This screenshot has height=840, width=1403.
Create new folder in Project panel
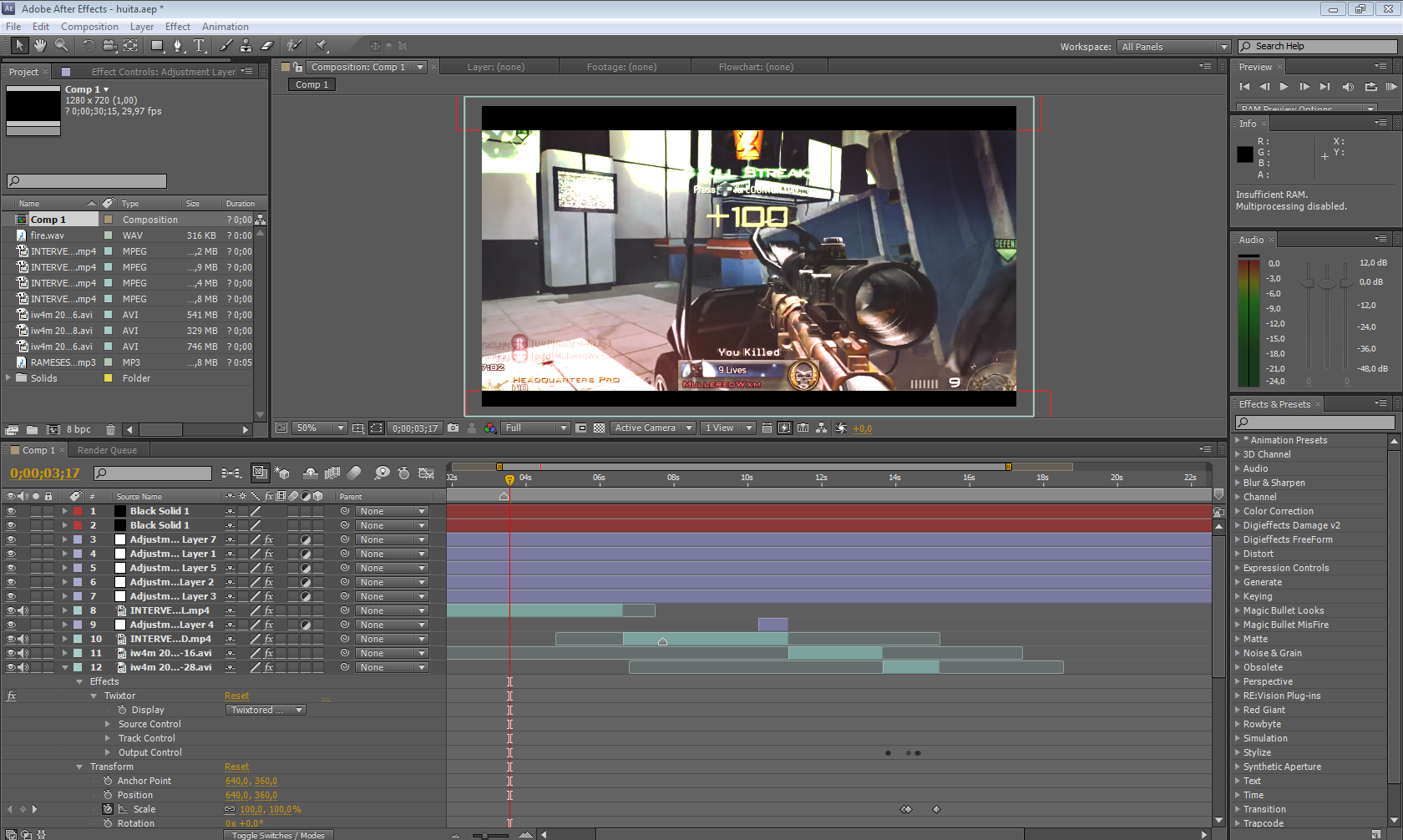32,430
